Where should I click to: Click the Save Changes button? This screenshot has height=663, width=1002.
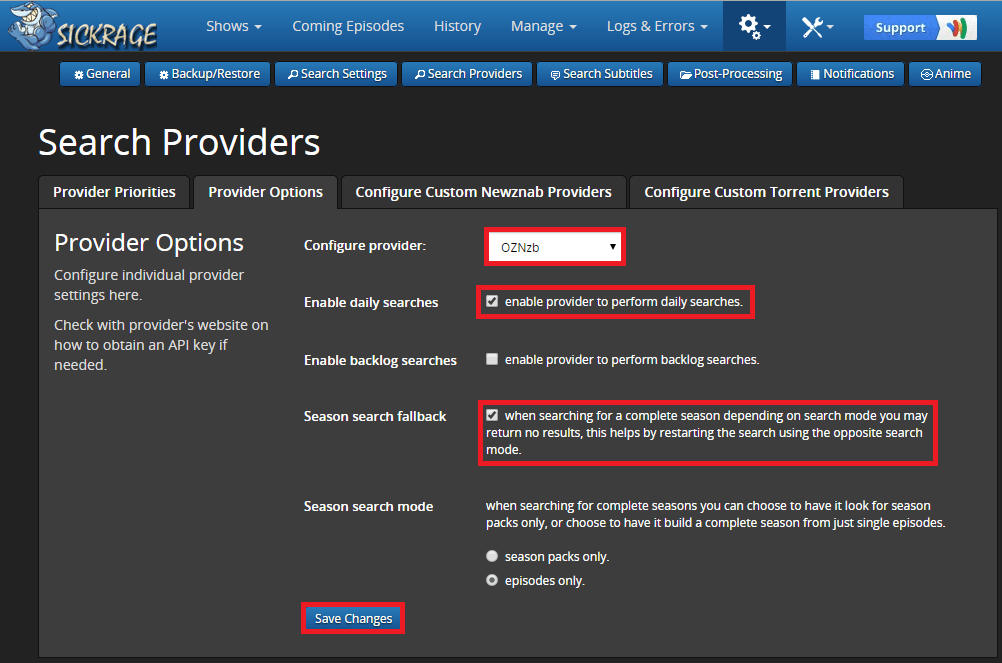tap(353, 619)
